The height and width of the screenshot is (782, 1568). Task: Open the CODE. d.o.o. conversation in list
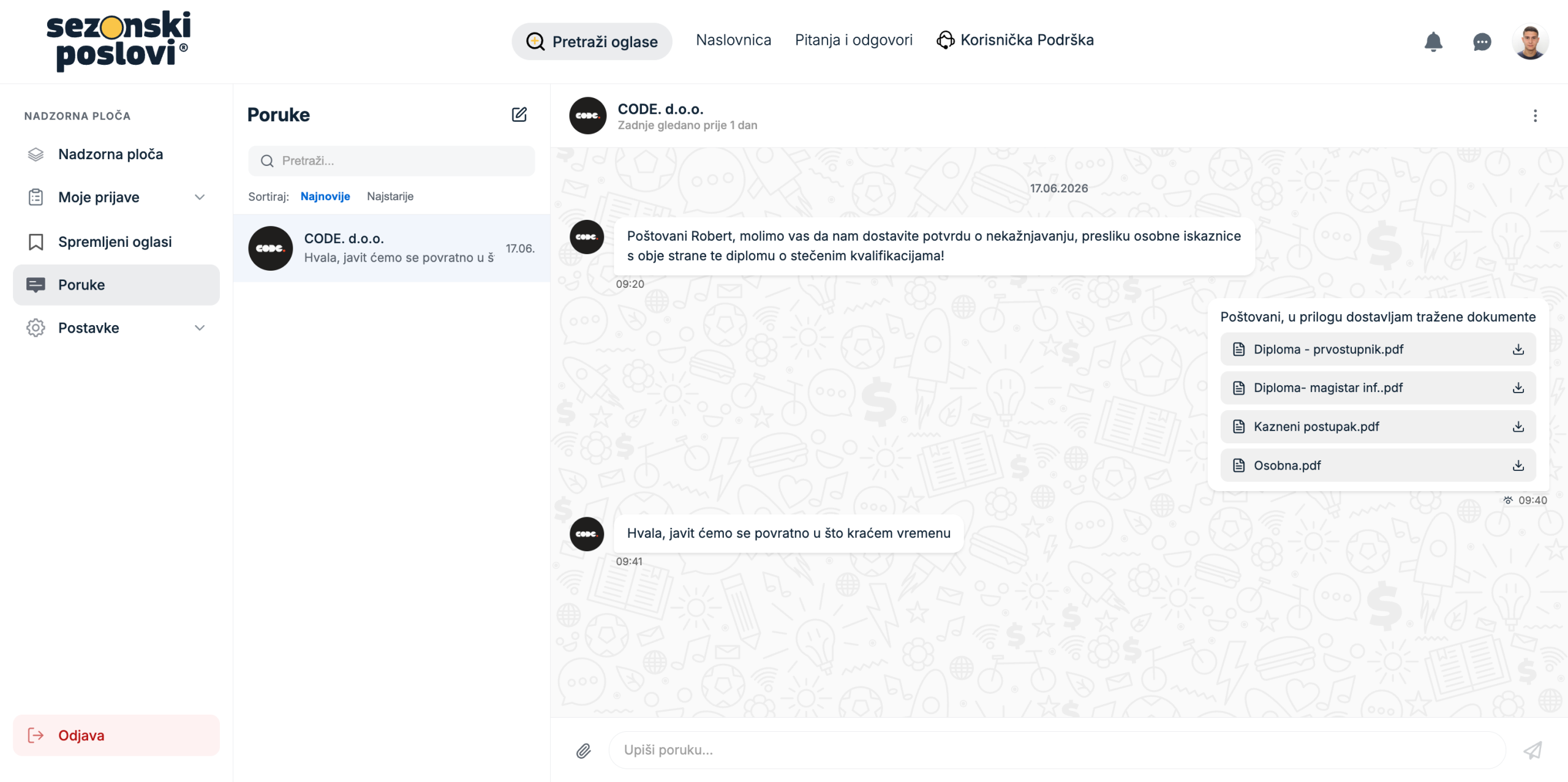391,248
